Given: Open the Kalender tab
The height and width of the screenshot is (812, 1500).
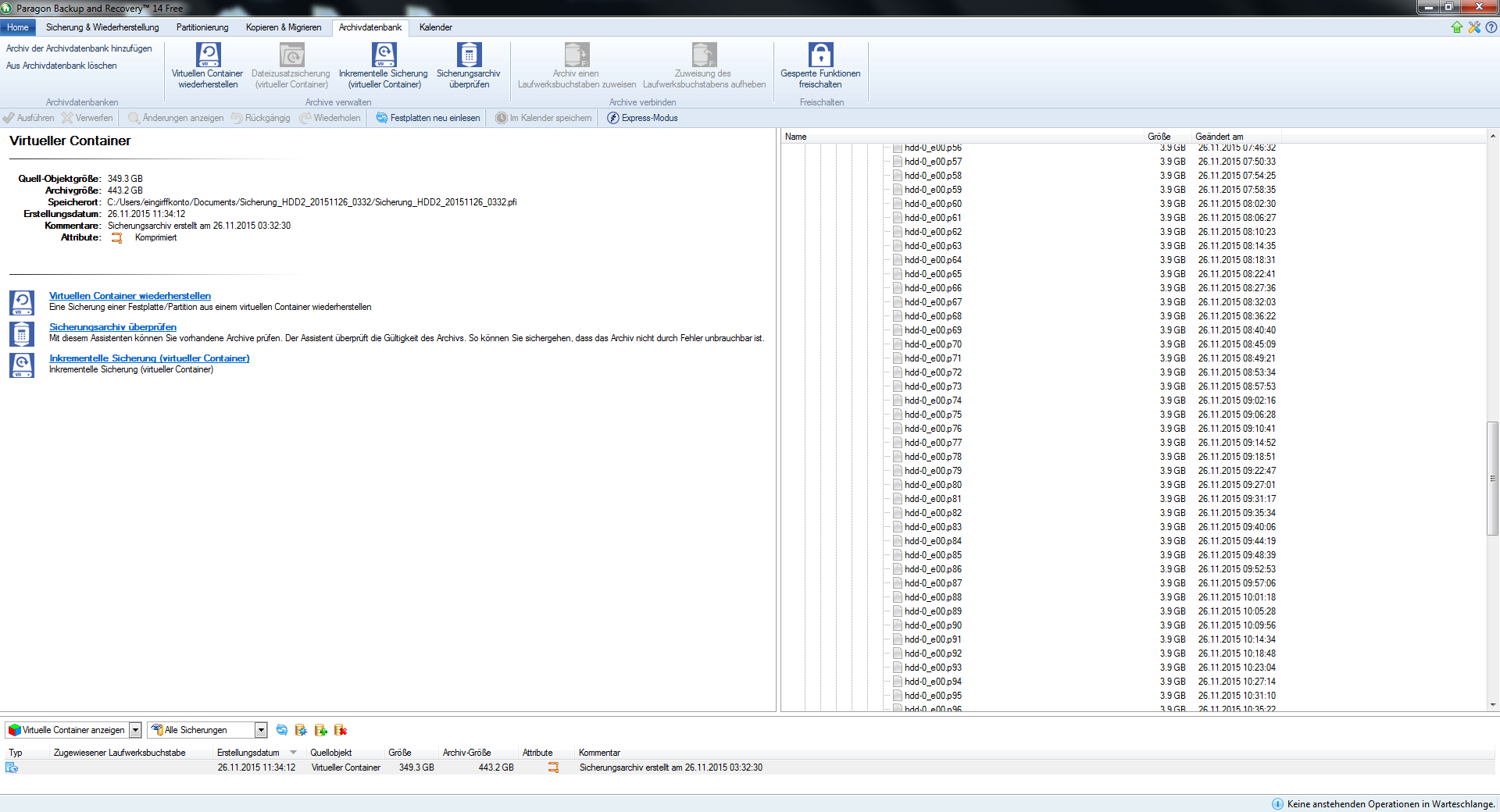Looking at the screenshot, I should pos(436,27).
